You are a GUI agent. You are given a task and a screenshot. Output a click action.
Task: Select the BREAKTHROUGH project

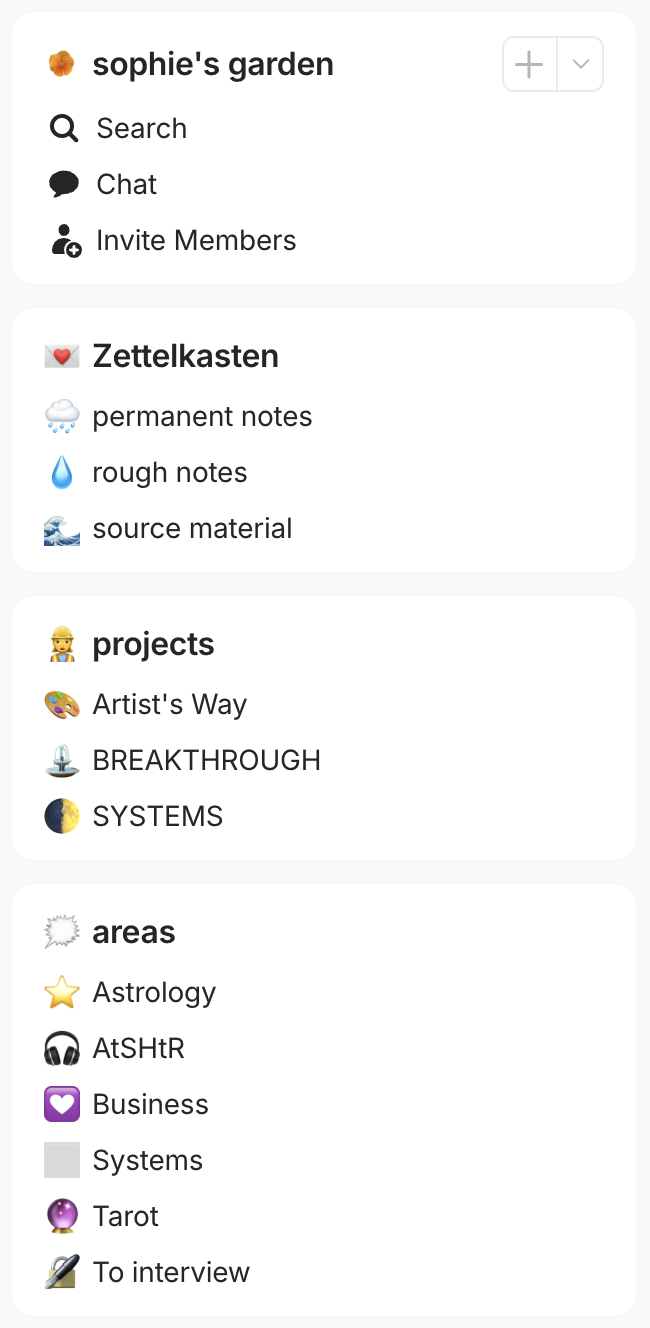[x=206, y=761]
